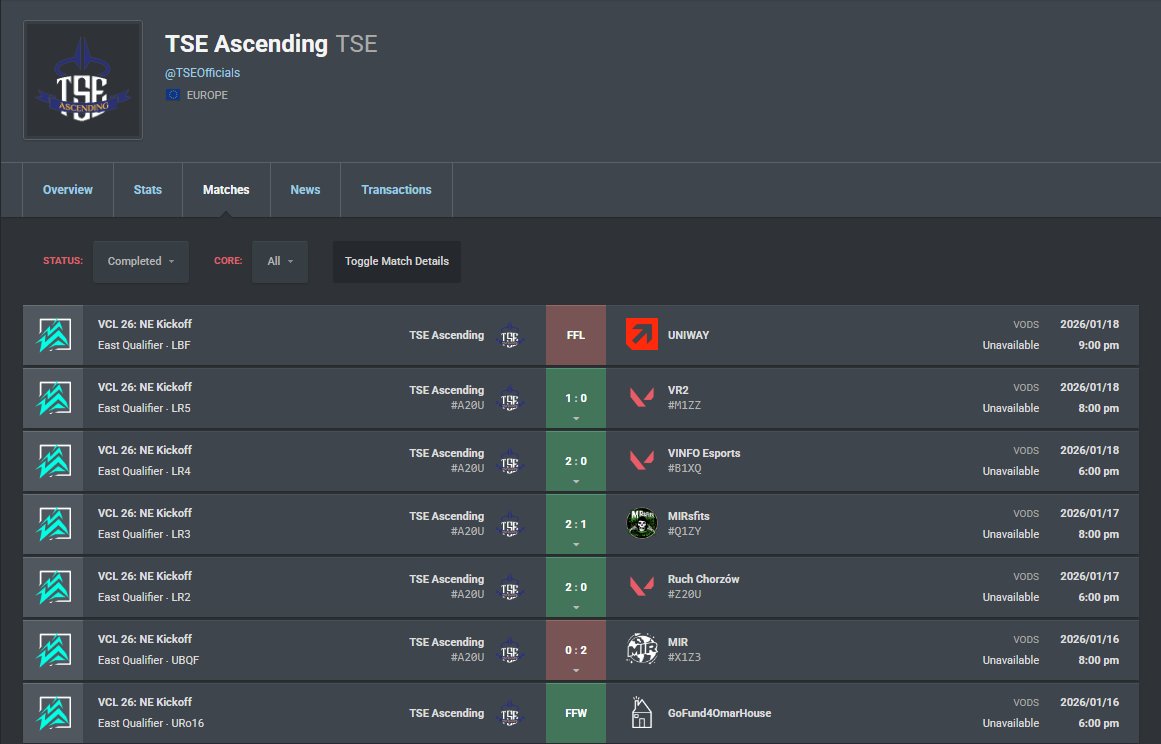
Task: Open the News tab
Action: pyautogui.click(x=305, y=190)
